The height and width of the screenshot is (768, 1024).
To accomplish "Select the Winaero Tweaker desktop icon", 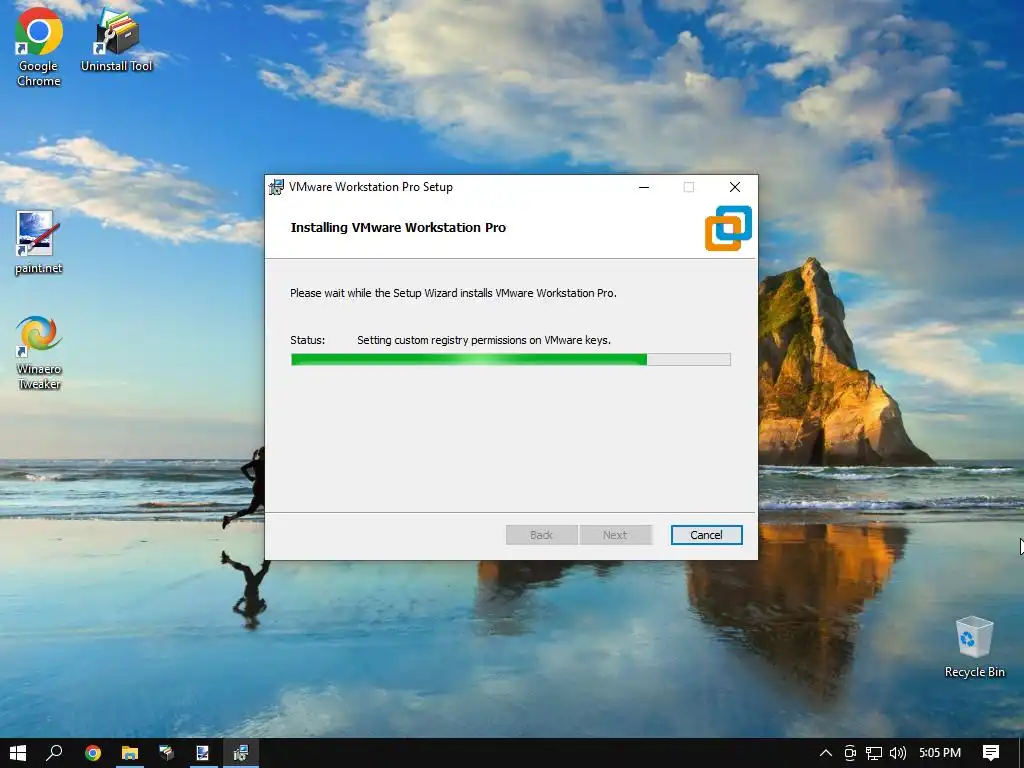I will point(39,353).
